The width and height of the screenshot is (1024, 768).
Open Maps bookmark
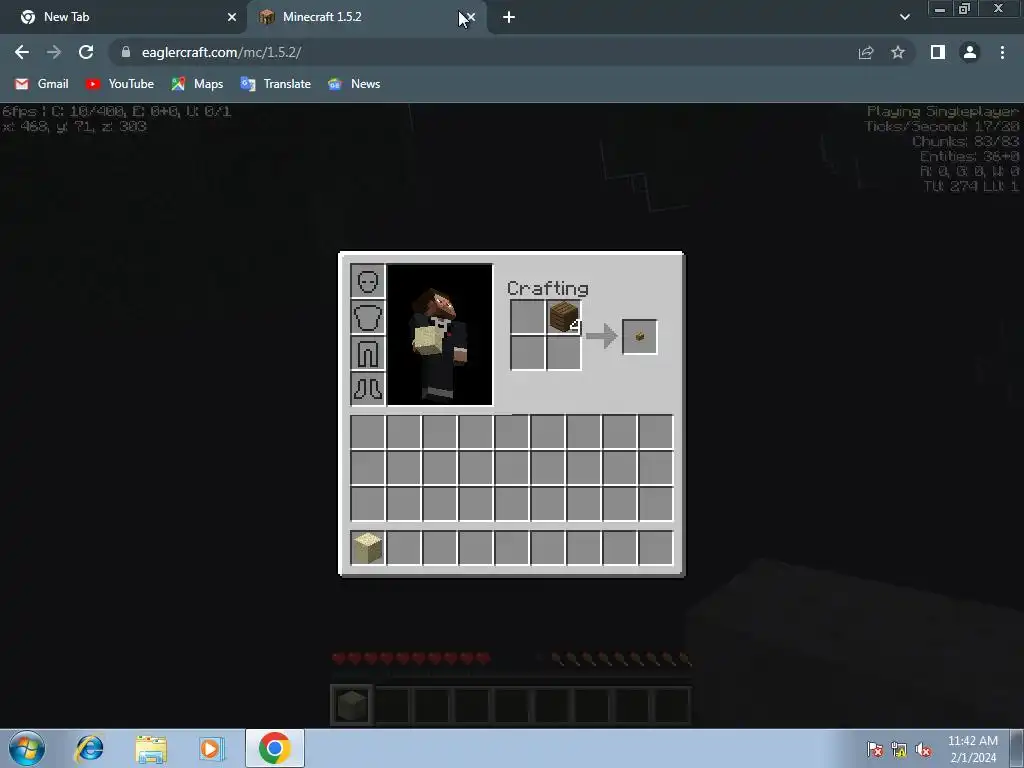tap(197, 84)
